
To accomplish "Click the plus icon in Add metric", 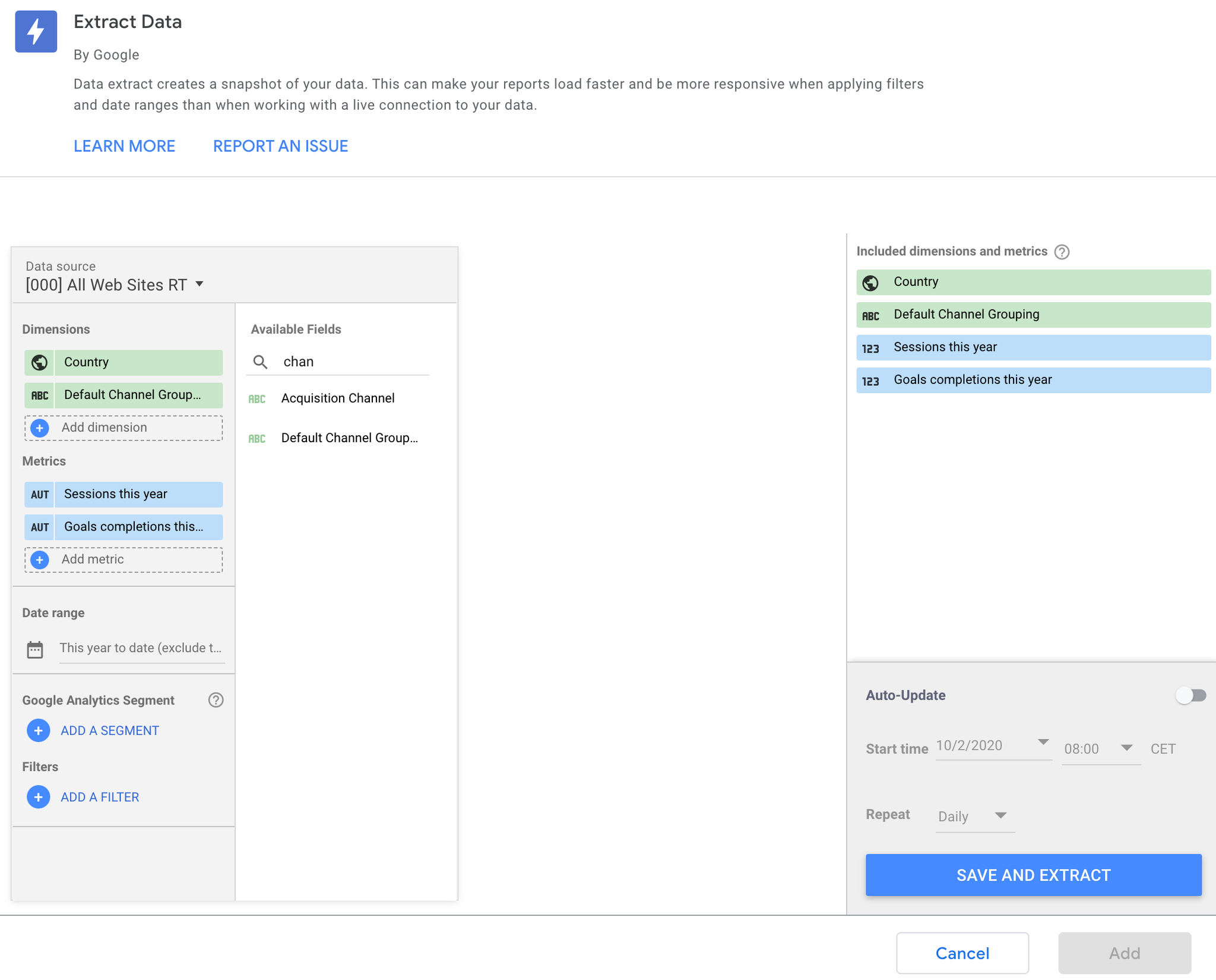I will [x=39, y=560].
